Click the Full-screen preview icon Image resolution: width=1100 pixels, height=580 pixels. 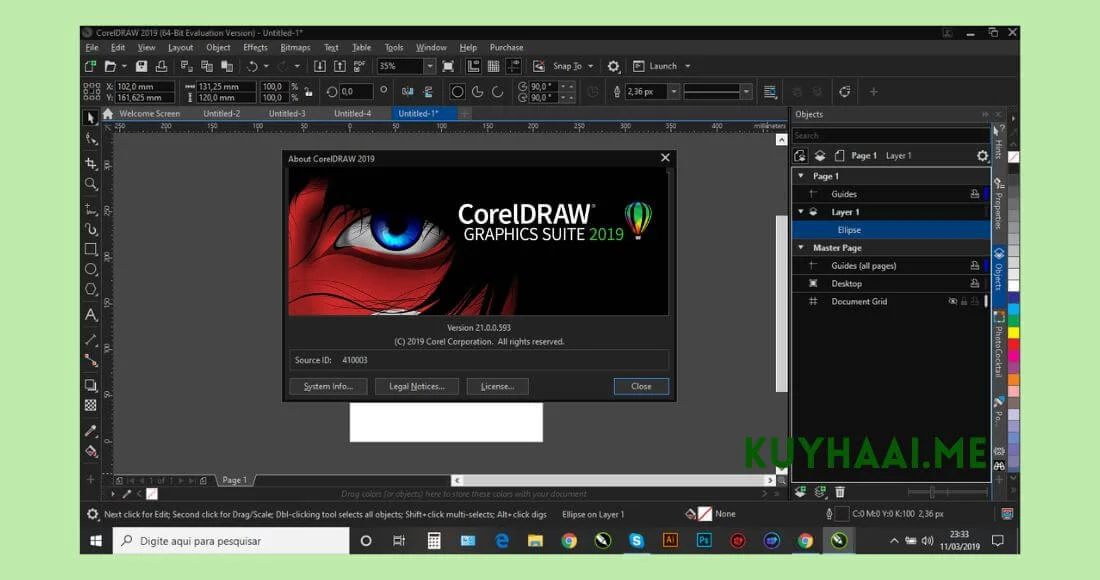pos(448,66)
